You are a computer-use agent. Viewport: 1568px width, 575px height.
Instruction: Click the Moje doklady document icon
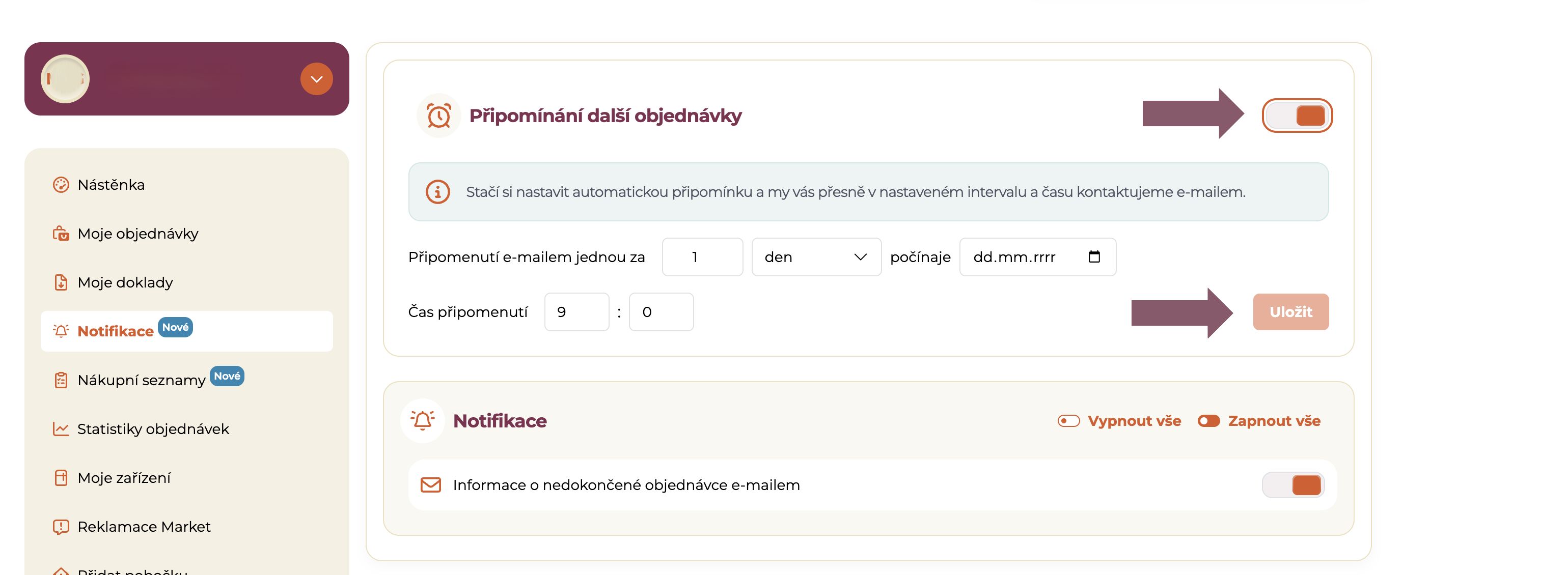click(61, 282)
